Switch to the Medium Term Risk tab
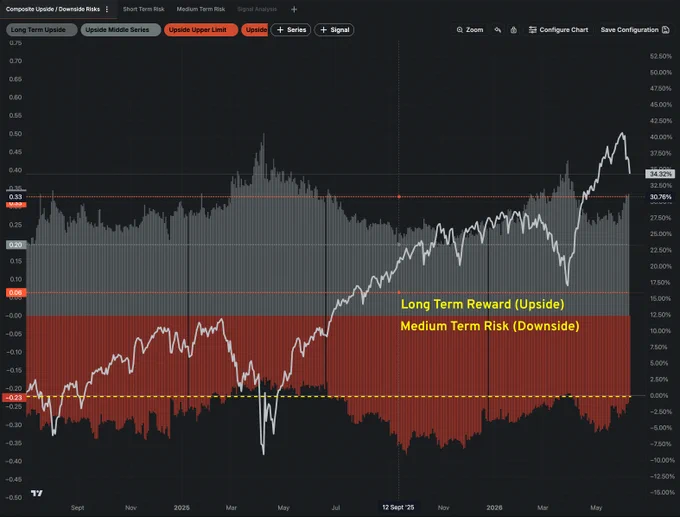This screenshot has width=680, height=517. (x=201, y=9)
